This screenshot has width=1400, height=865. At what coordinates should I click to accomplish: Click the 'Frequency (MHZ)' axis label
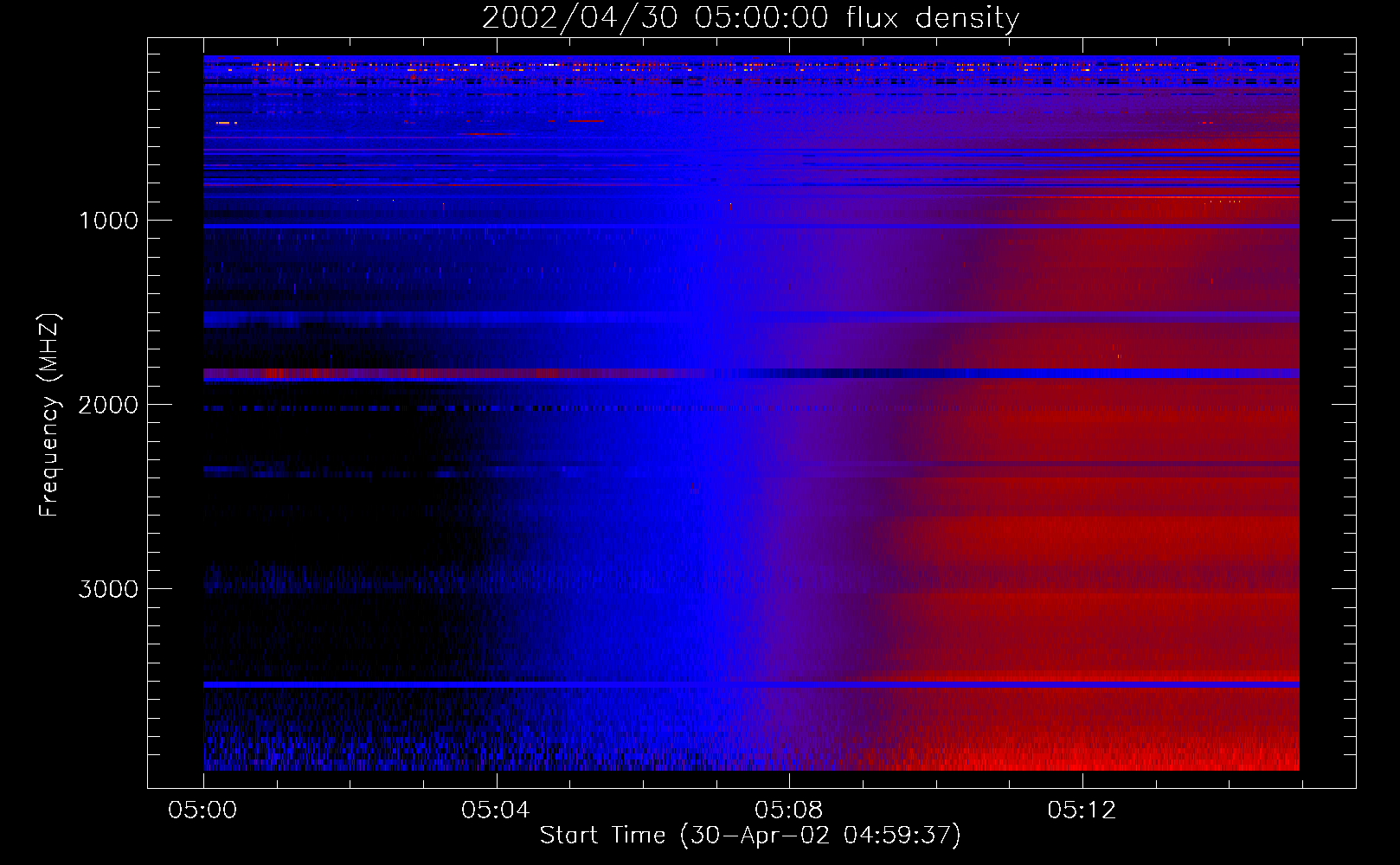(49, 415)
